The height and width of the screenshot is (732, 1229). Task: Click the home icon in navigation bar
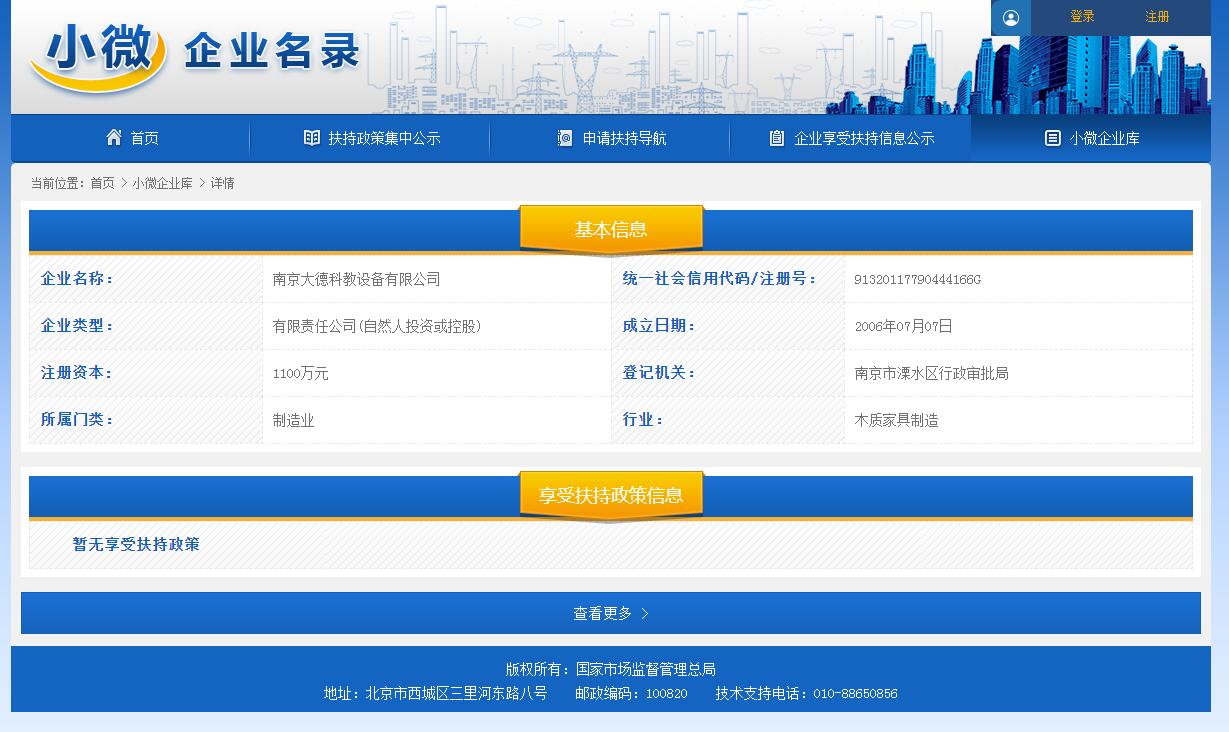114,137
